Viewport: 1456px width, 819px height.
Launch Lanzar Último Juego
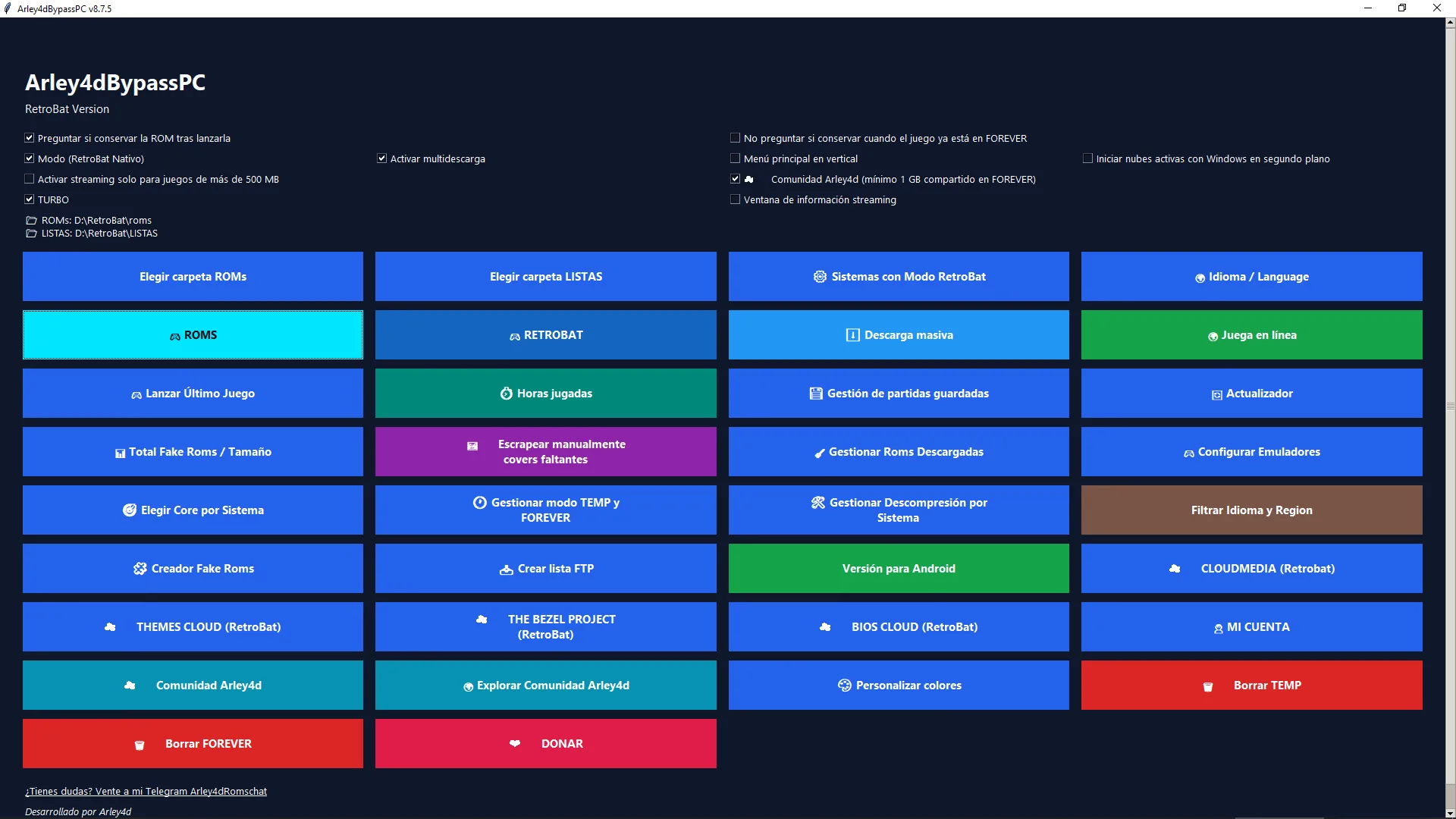tap(193, 394)
